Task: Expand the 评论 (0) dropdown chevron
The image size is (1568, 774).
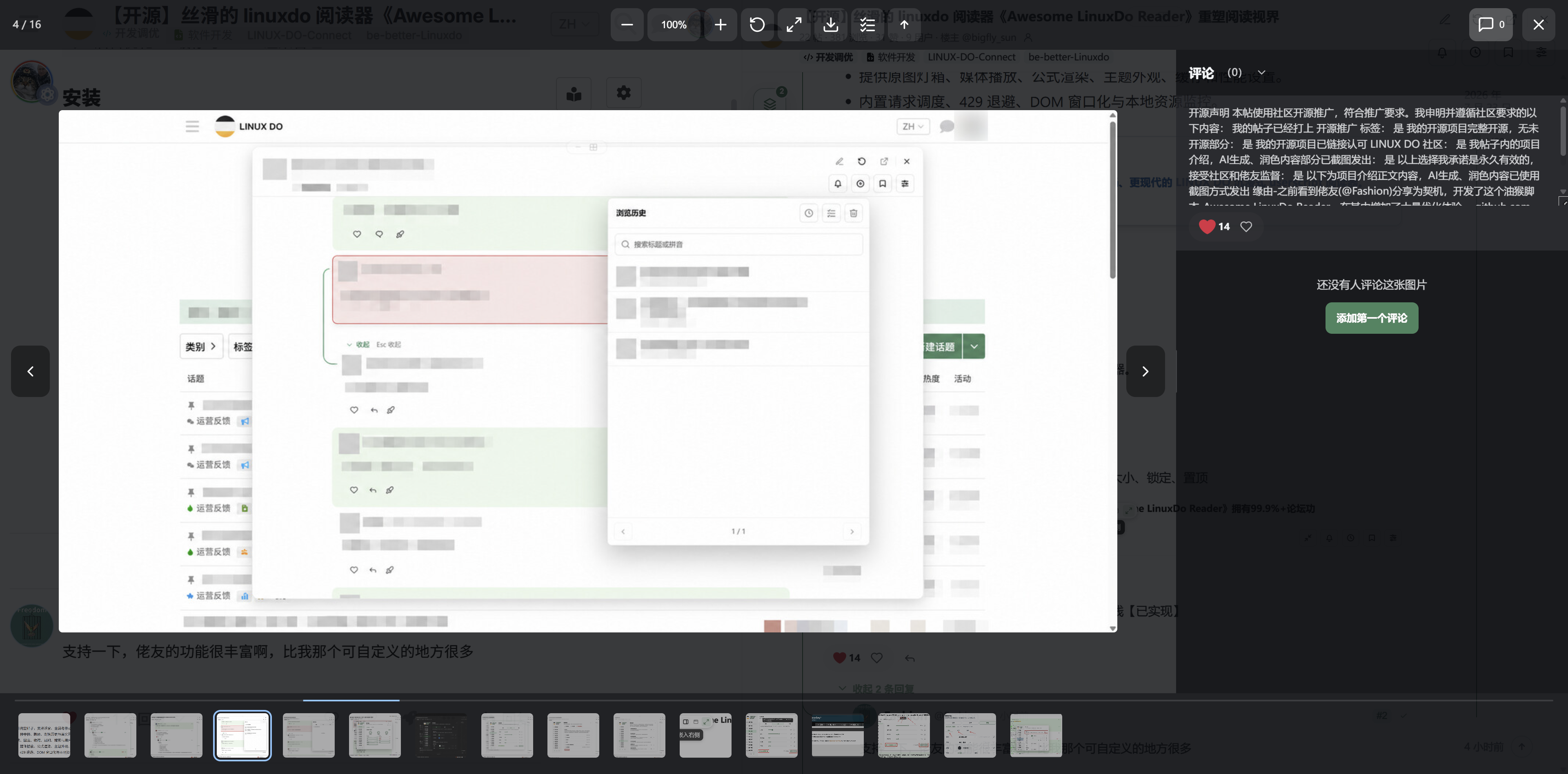Action: tap(1261, 72)
